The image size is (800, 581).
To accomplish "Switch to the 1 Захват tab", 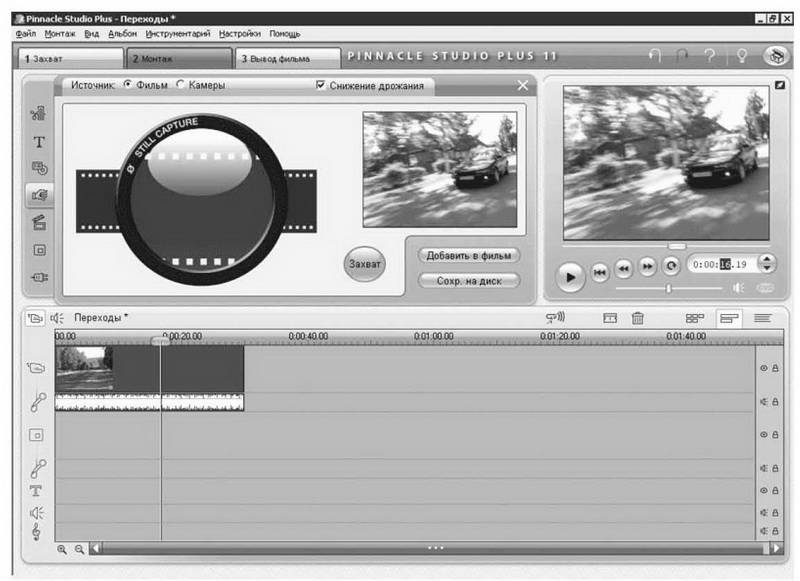I will [x=70, y=59].
